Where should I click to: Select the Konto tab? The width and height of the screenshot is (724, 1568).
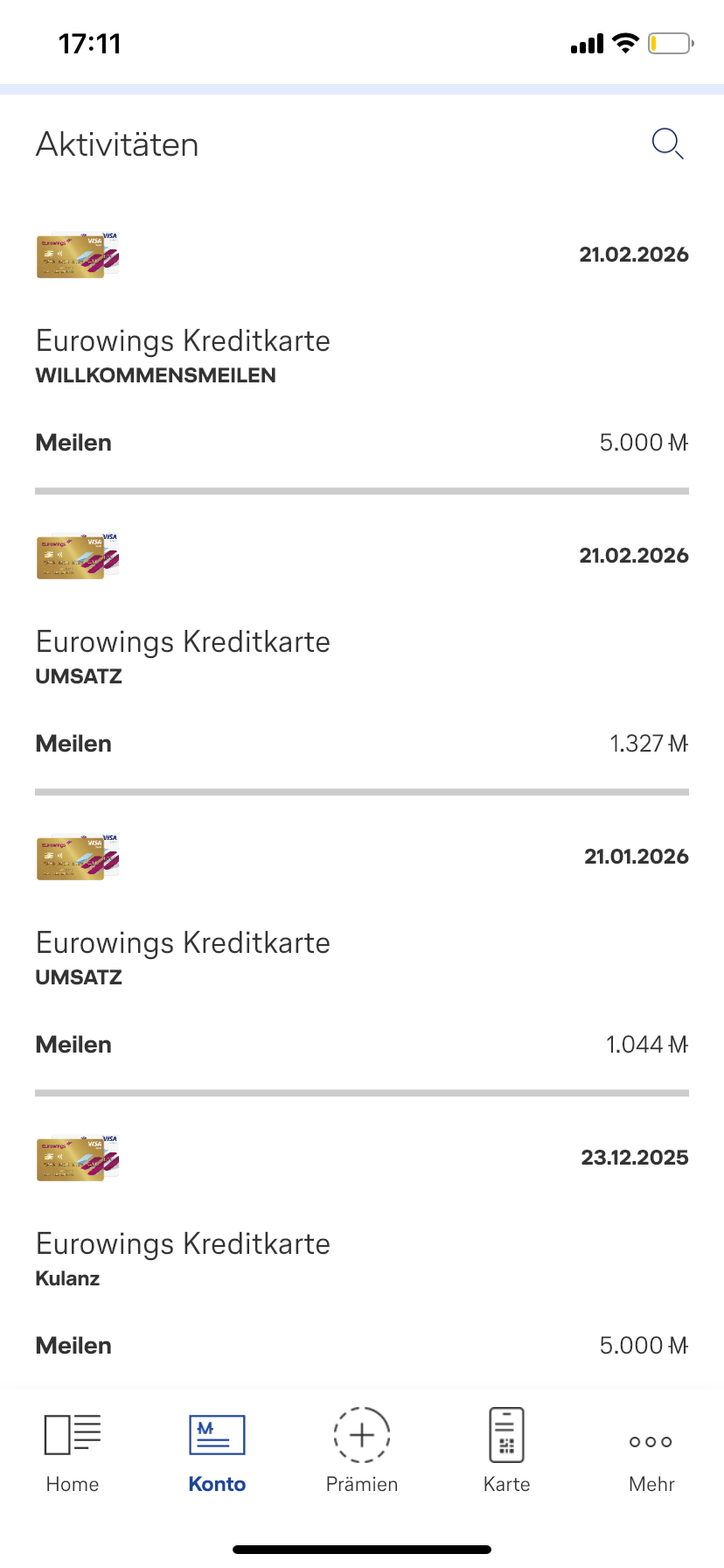(x=217, y=1450)
